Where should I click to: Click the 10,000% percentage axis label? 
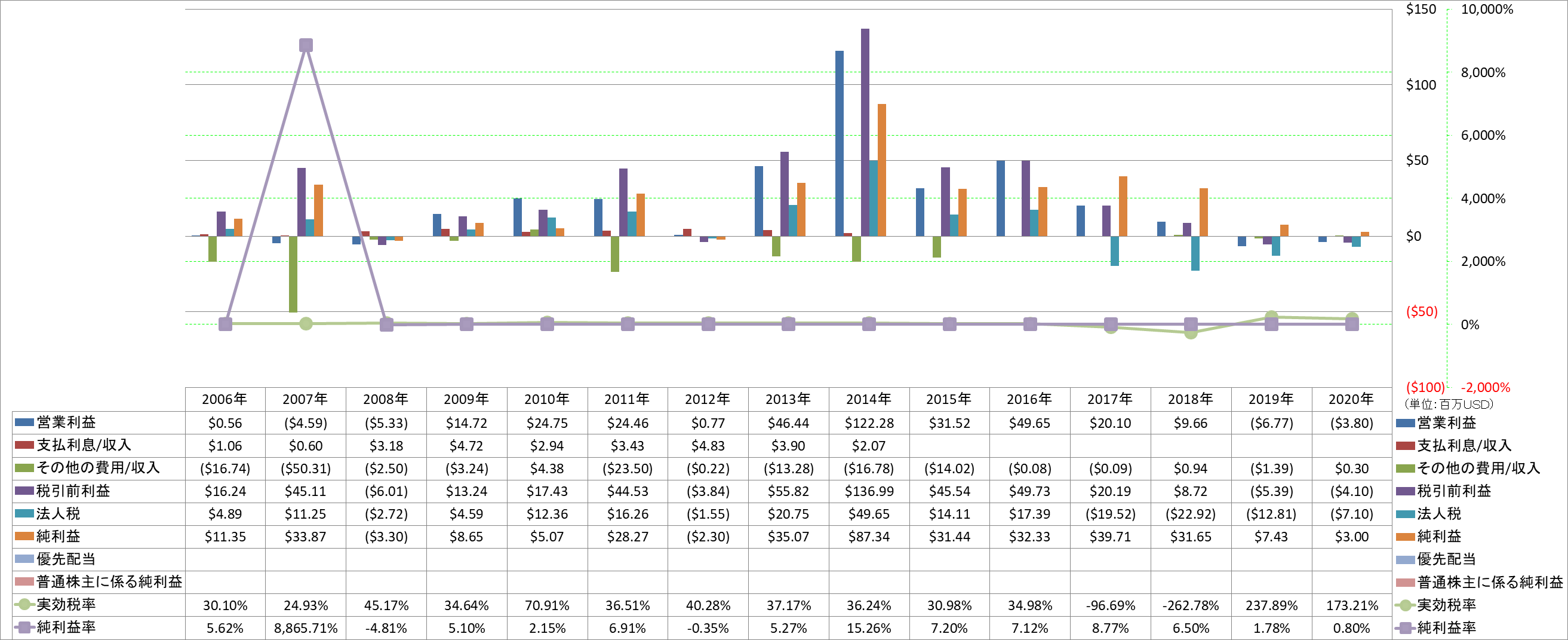tap(1487, 9)
